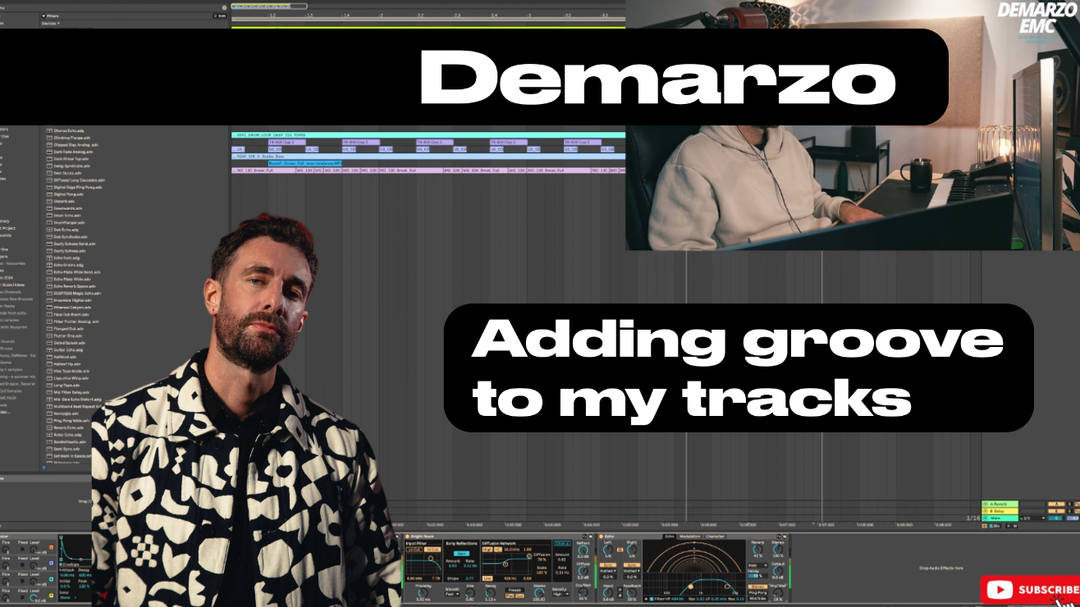The height and width of the screenshot is (607, 1080).
Task: Switch to the Modulation tab in Echo
Action: pyautogui.click(x=690, y=537)
